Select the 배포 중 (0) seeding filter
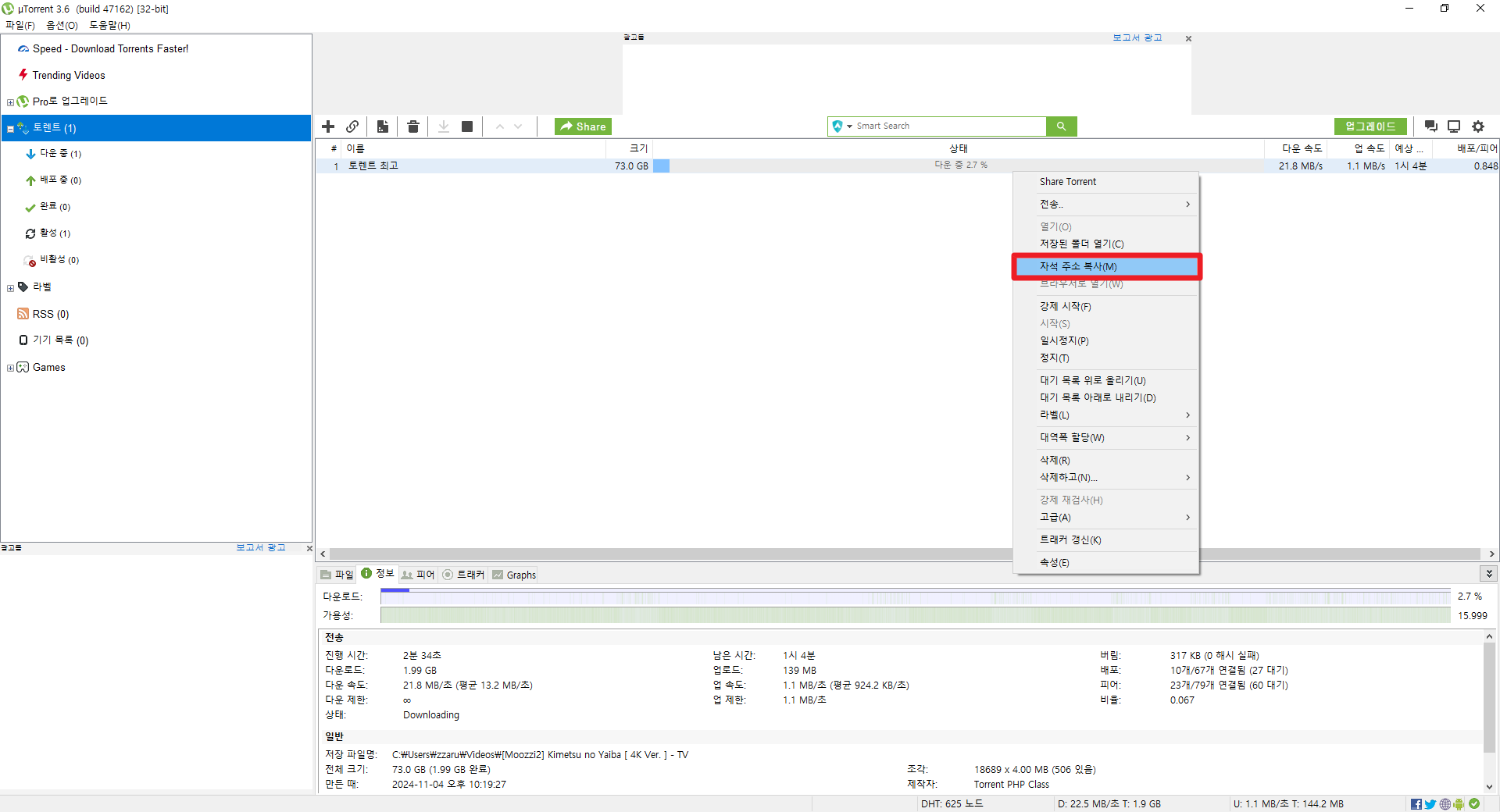 click(53, 180)
